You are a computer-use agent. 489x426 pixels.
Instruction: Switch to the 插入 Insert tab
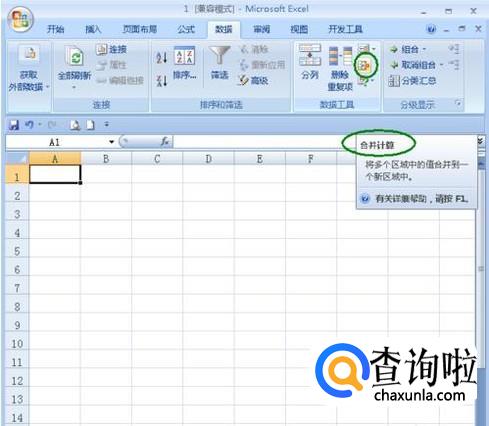pos(93,29)
